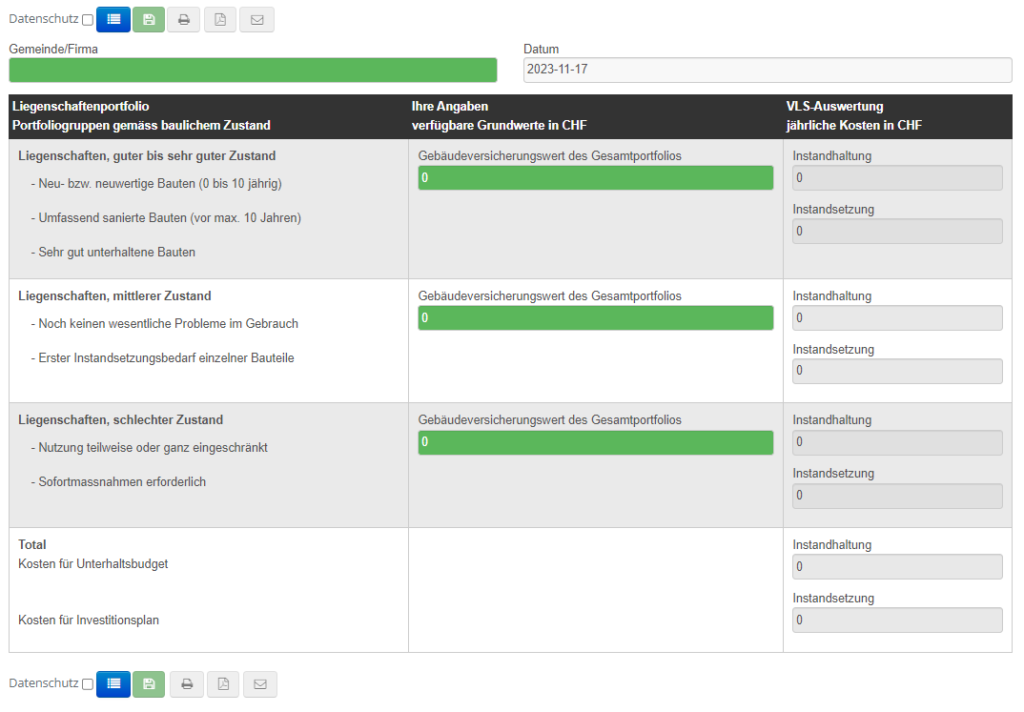Click Instandhaltung field in the Total row

(897, 567)
